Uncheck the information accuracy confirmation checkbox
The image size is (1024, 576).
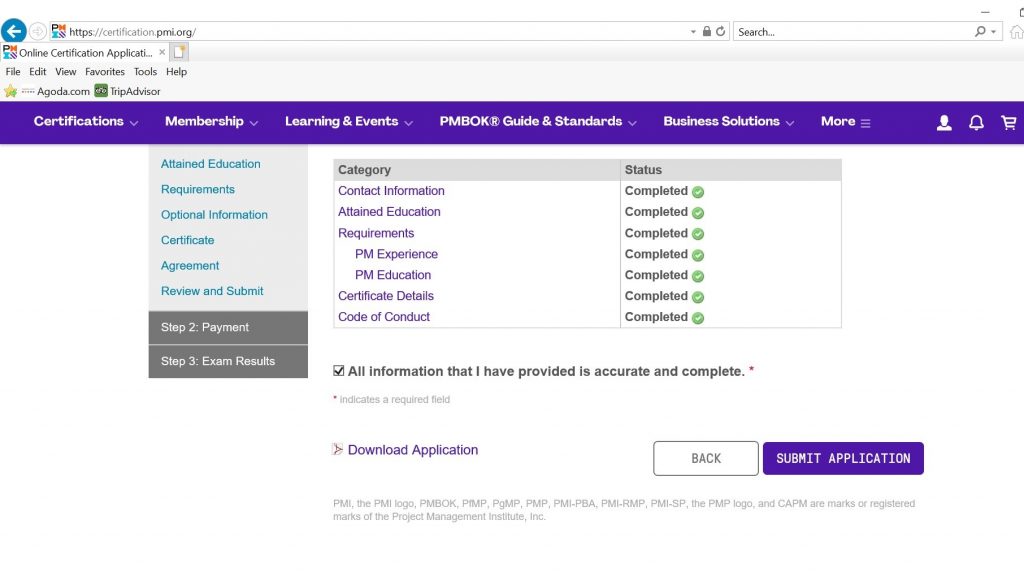[339, 370]
